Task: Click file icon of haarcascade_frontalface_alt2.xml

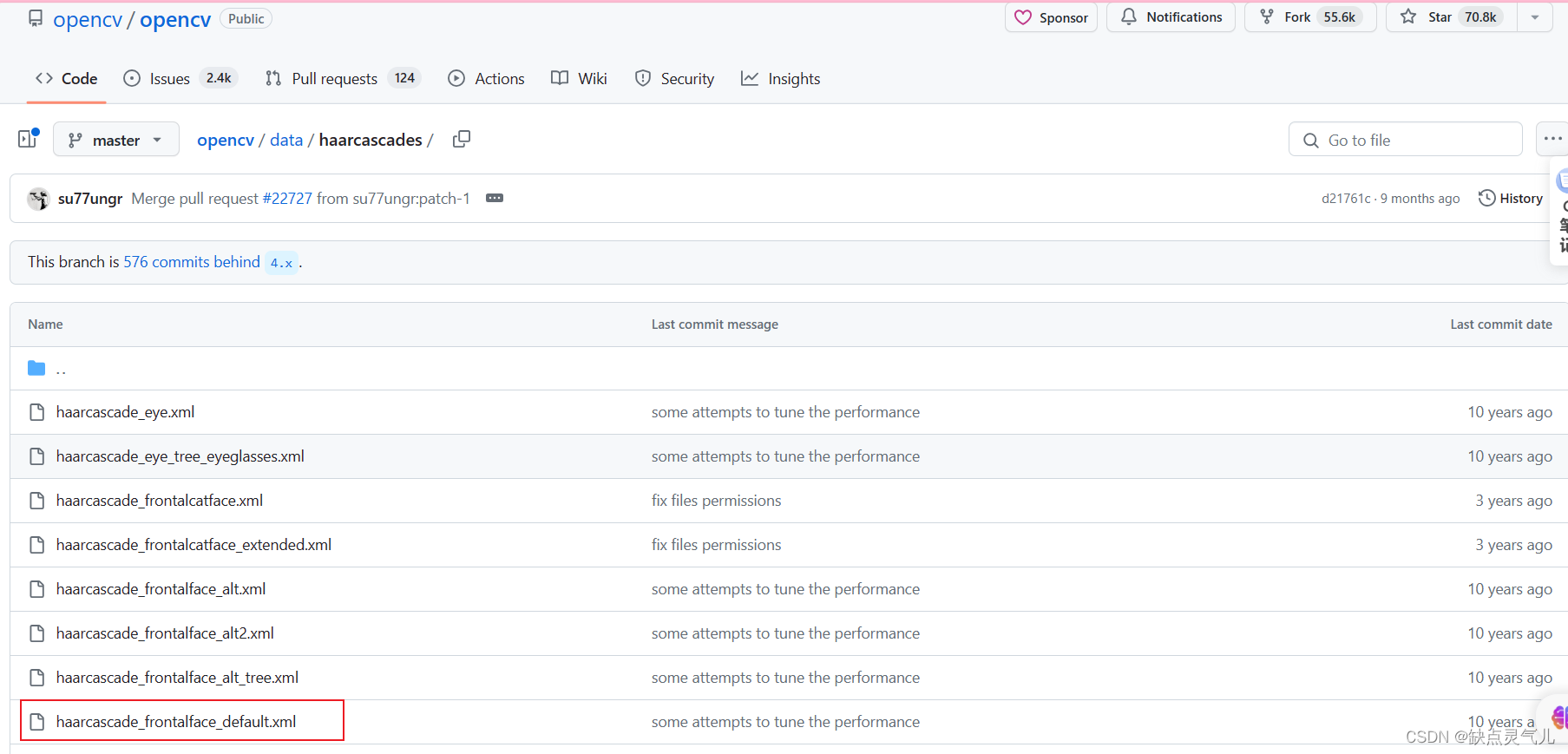Action: tap(36, 633)
